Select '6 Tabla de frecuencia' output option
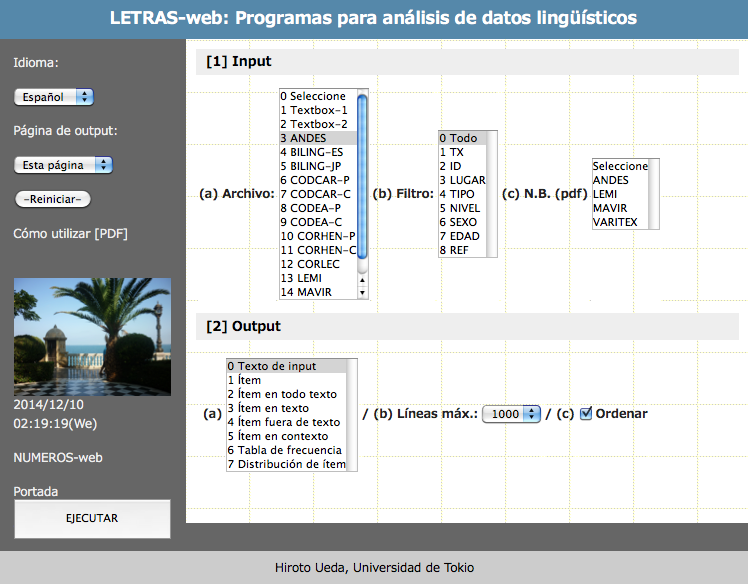The height and width of the screenshot is (584, 748). 286,450
